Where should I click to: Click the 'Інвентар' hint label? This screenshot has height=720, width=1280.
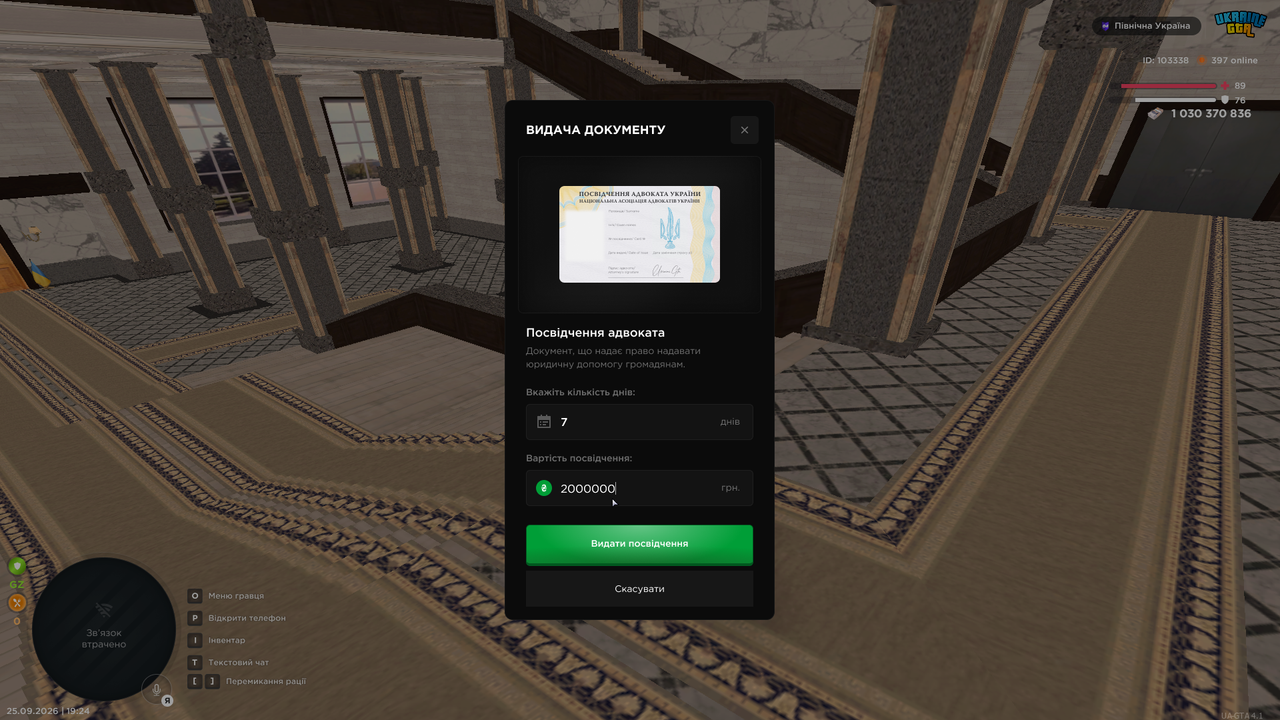click(x=227, y=640)
